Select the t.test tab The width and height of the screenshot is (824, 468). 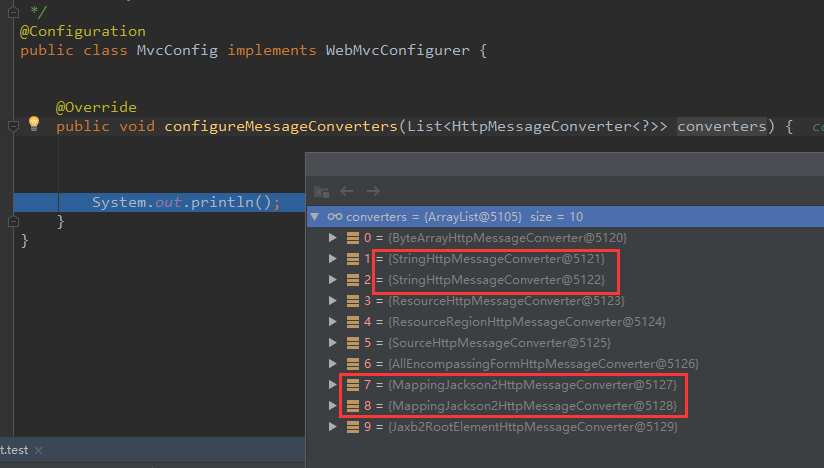click(x=14, y=450)
